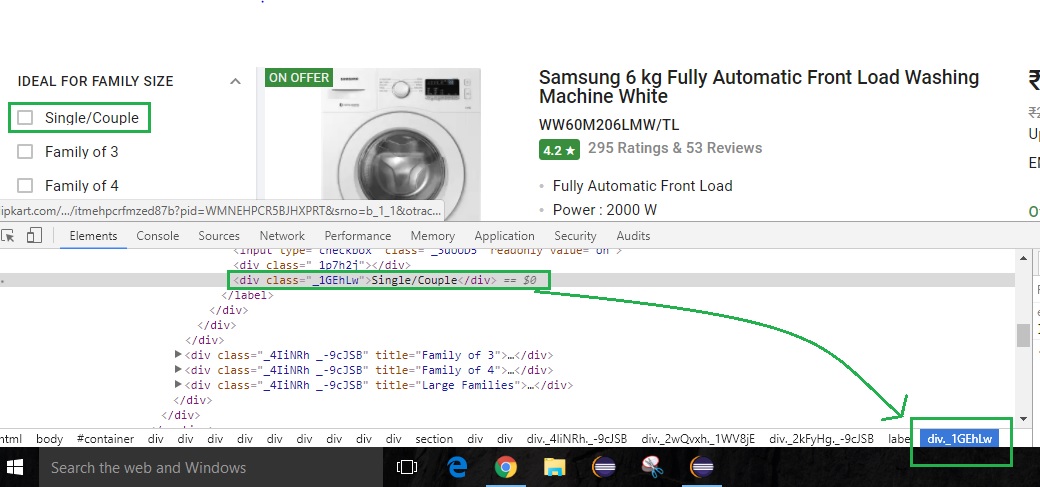This screenshot has width=1040, height=487.
Task: Click the #container breadcrumb
Action: (x=105, y=439)
